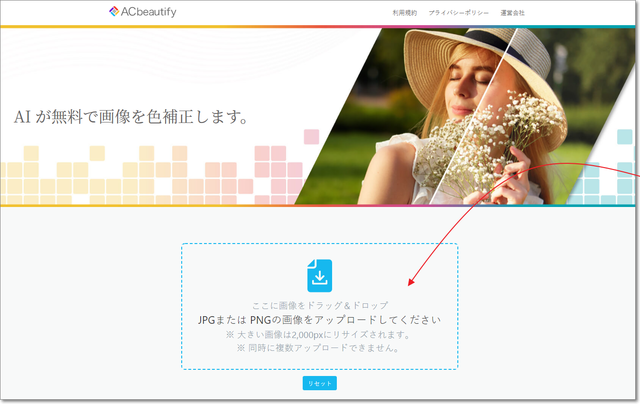Click the AI が無料で画像を色補正します headline
640x404 pixels.
[131, 117]
